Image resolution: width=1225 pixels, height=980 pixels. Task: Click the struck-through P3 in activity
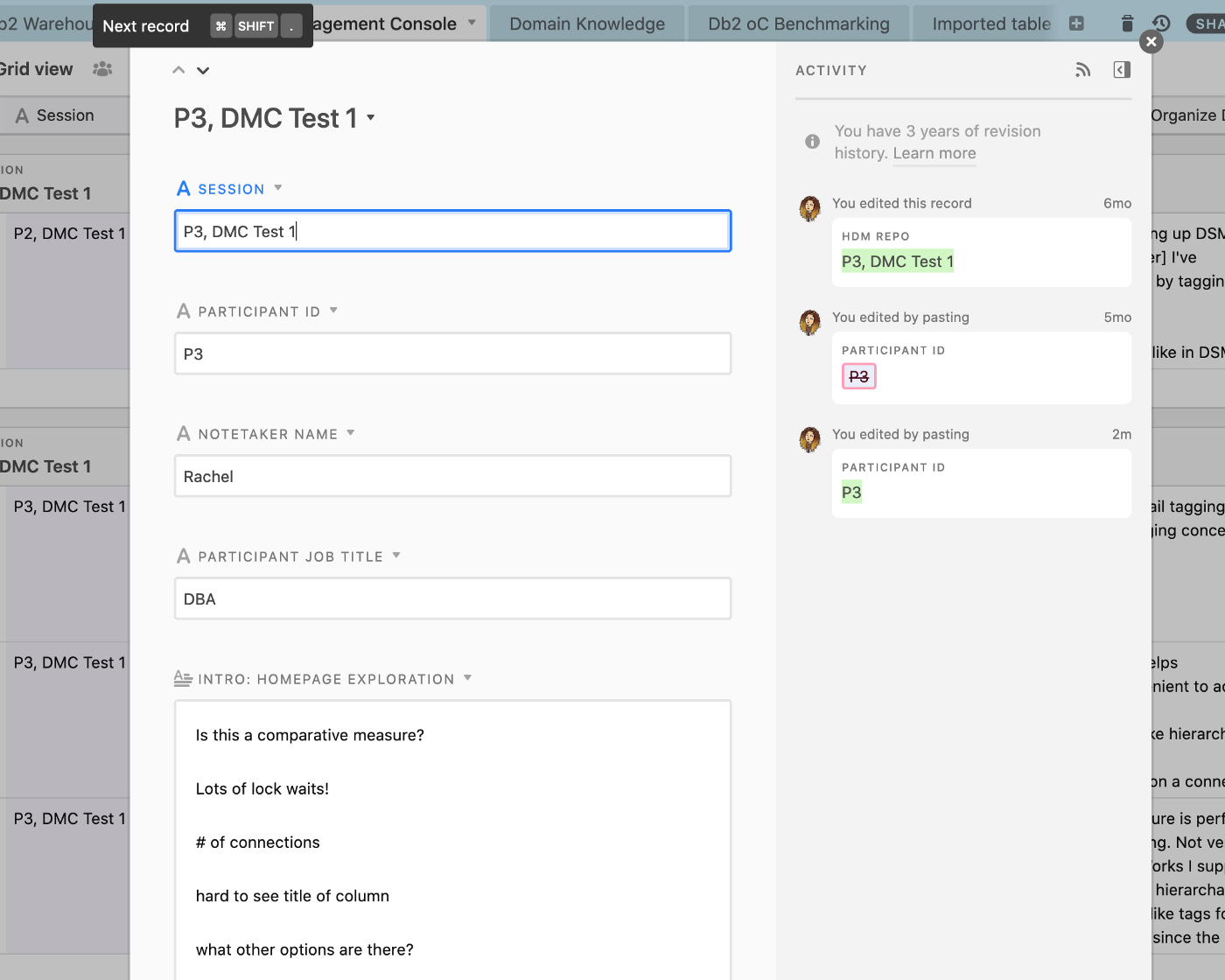tap(859, 376)
